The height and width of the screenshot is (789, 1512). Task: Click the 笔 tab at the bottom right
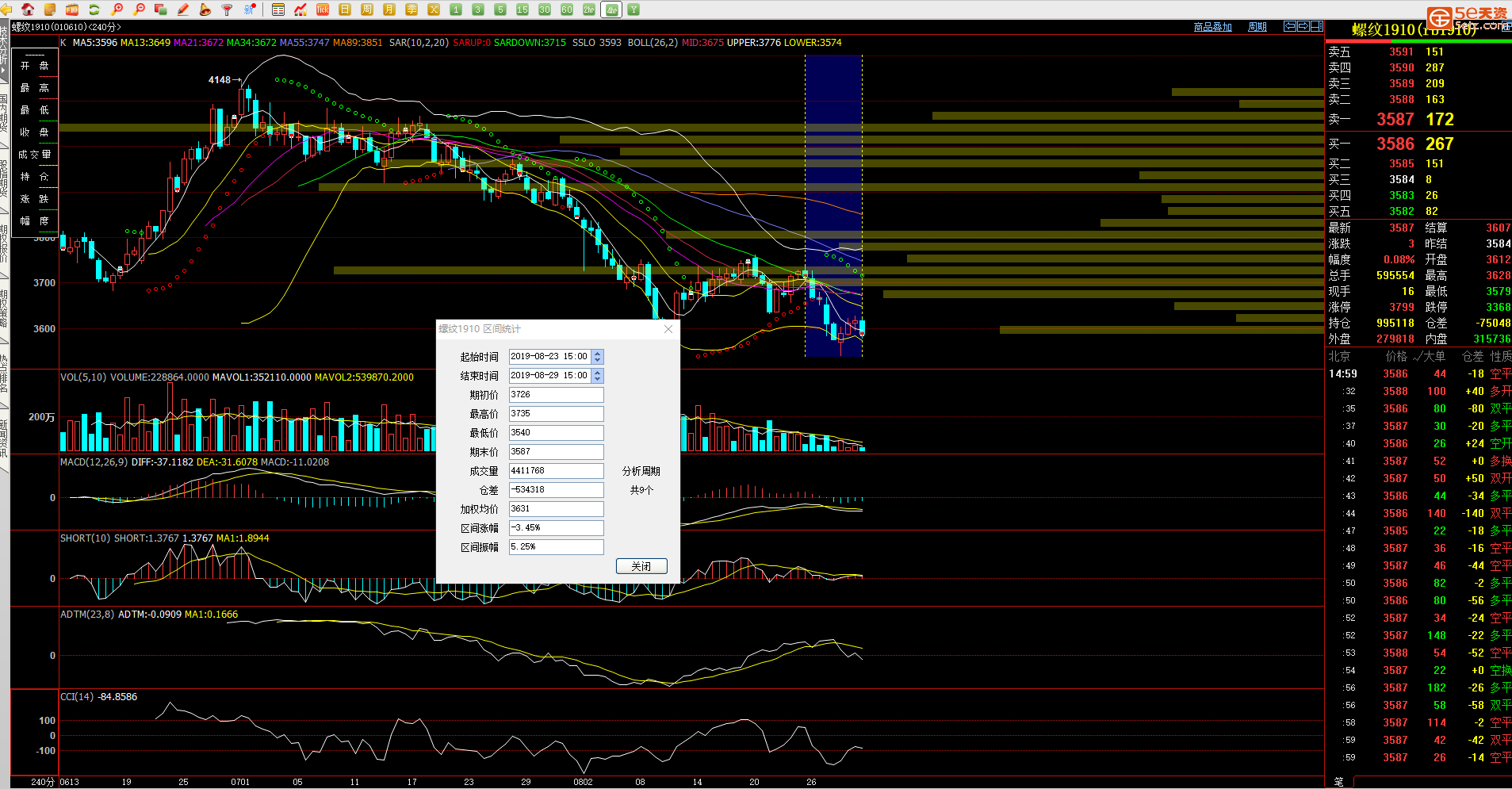(x=1338, y=782)
